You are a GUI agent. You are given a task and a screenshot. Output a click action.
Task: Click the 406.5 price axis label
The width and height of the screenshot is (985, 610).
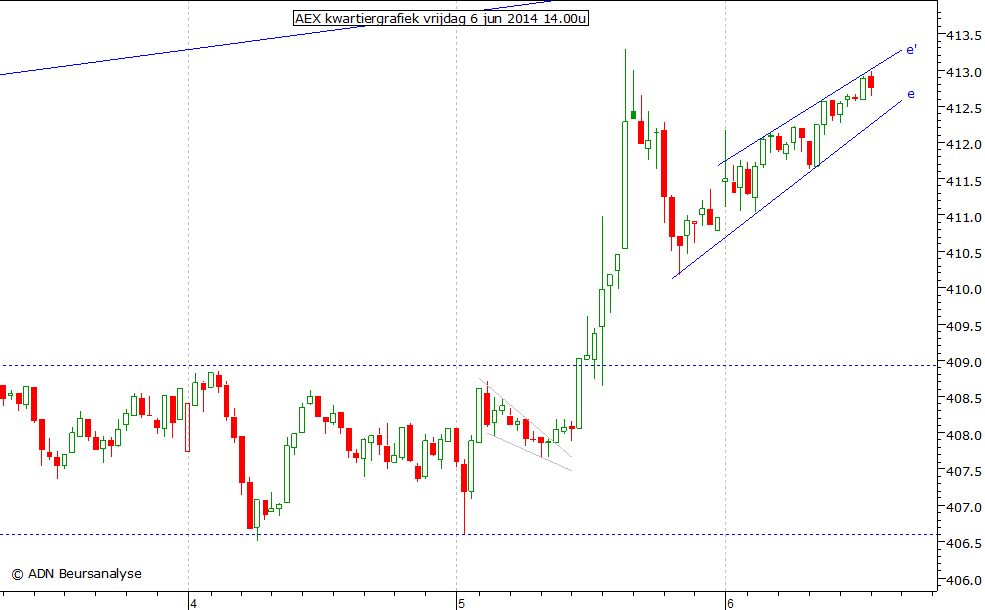964,543
